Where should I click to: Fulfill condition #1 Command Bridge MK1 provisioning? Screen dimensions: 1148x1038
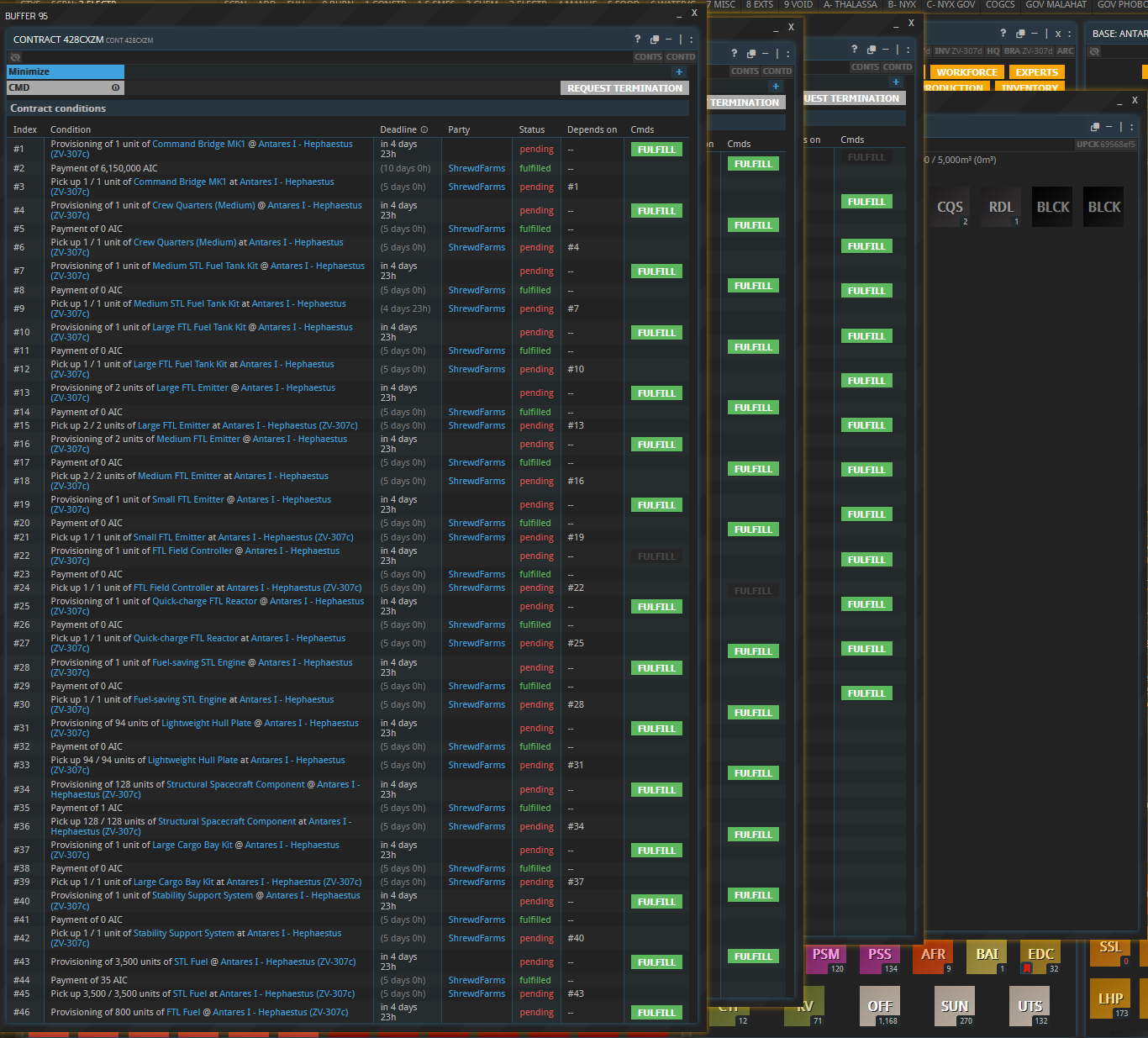click(656, 150)
